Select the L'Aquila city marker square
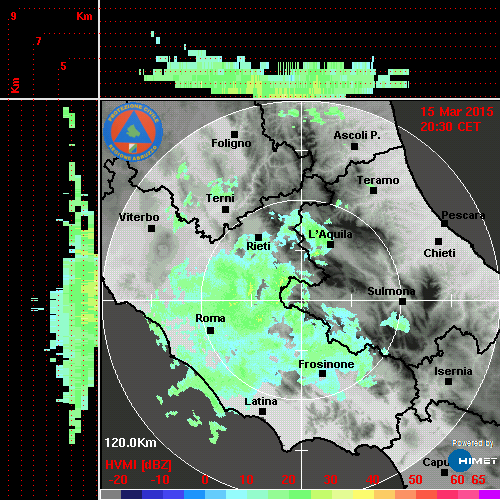The image size is (500, 500). coord(330,244)
